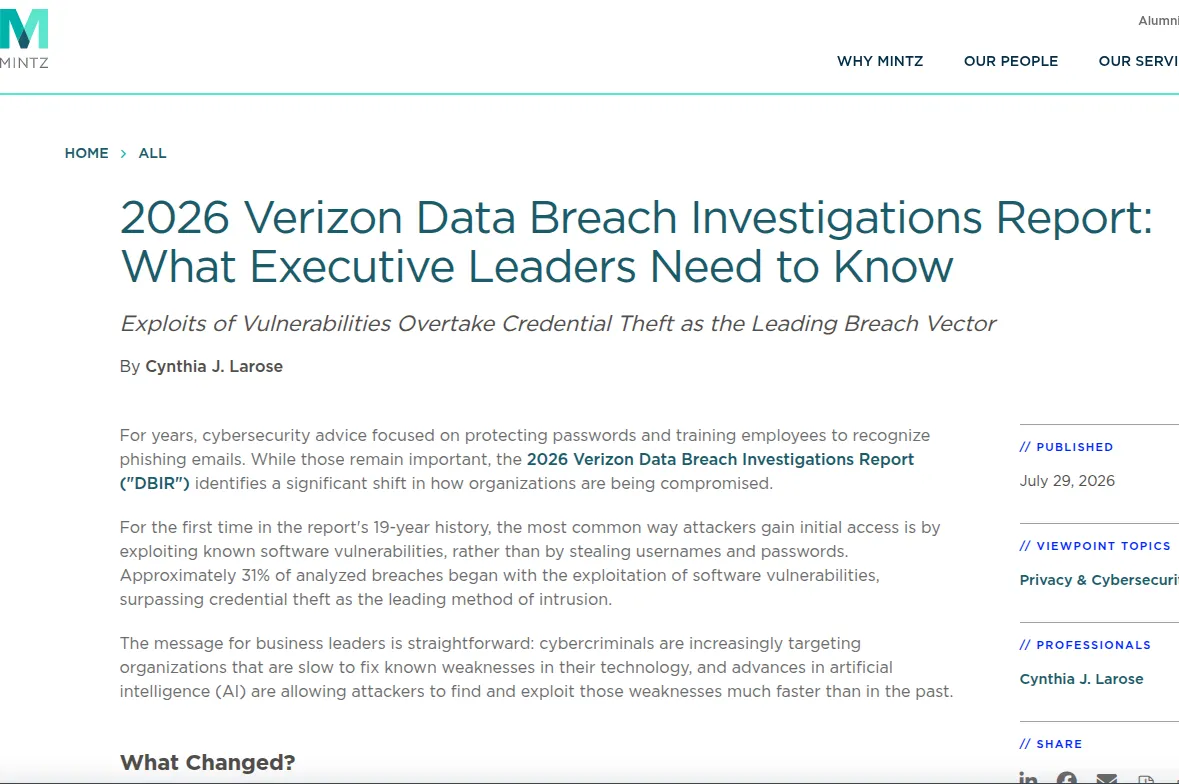The height and width of the screenshot is (784, 1179).
Task: Click the italic article subtitle
Action: (558, 323)
